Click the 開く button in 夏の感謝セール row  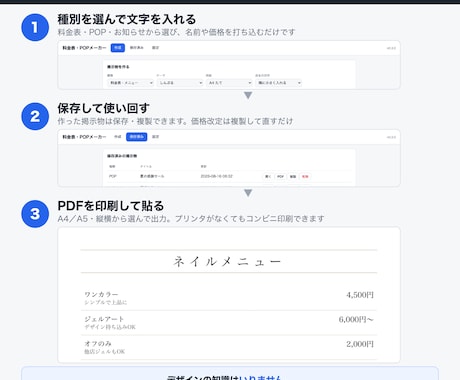(268, 176)
